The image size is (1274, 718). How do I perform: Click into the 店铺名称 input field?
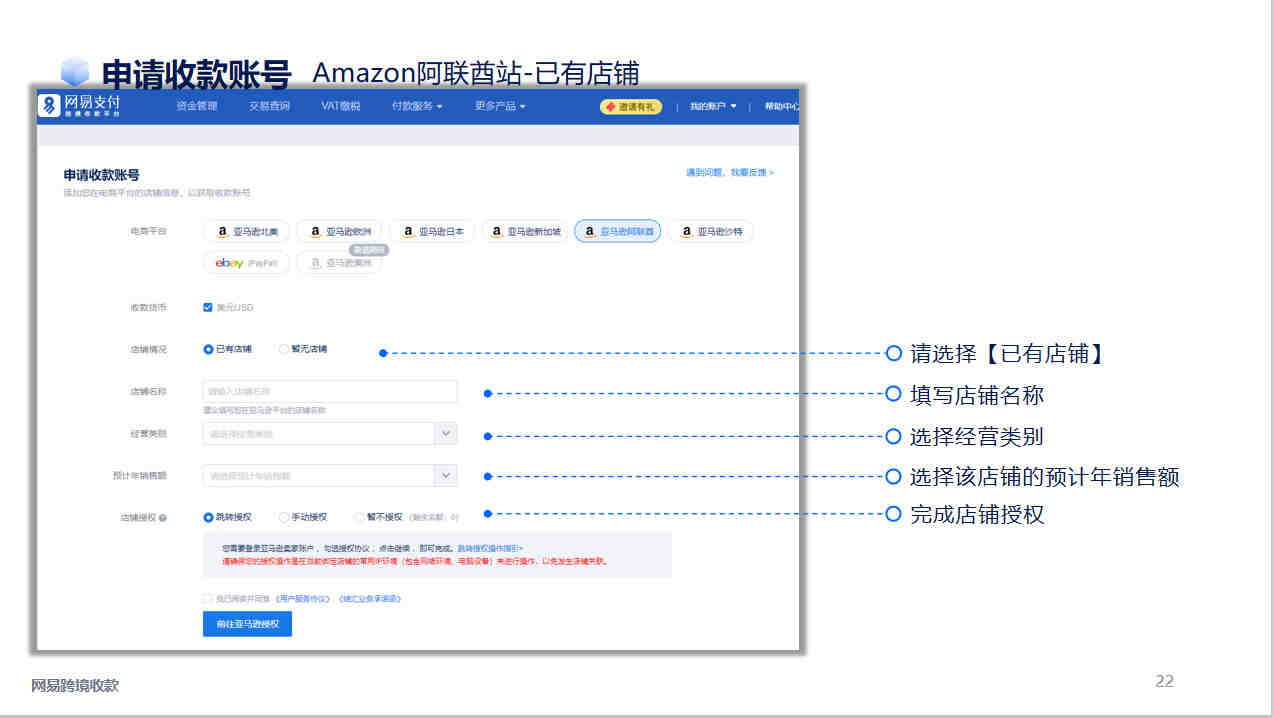point(330,391)
